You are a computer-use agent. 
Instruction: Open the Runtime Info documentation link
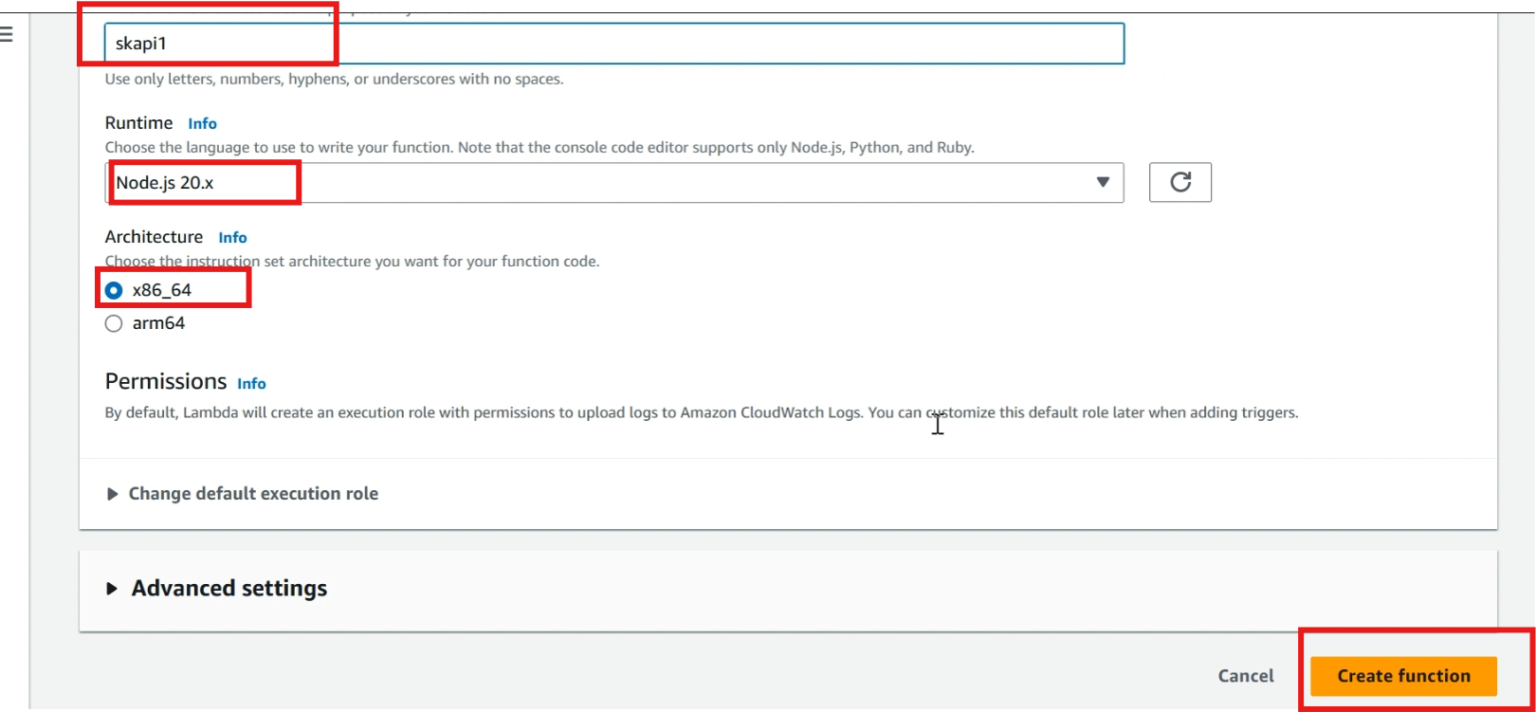[202, 123]
